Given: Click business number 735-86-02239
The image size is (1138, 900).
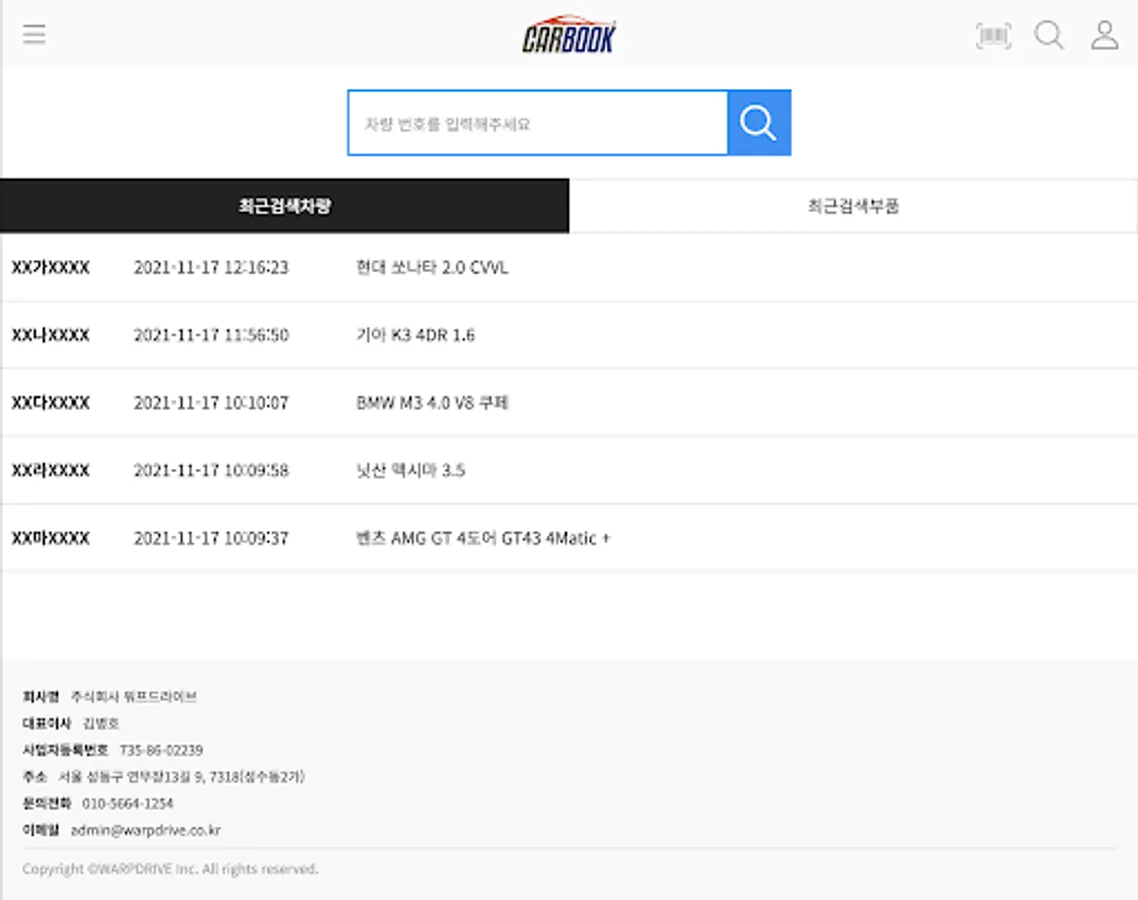Looking at the screenshot, I should click(x=161, y=750).
